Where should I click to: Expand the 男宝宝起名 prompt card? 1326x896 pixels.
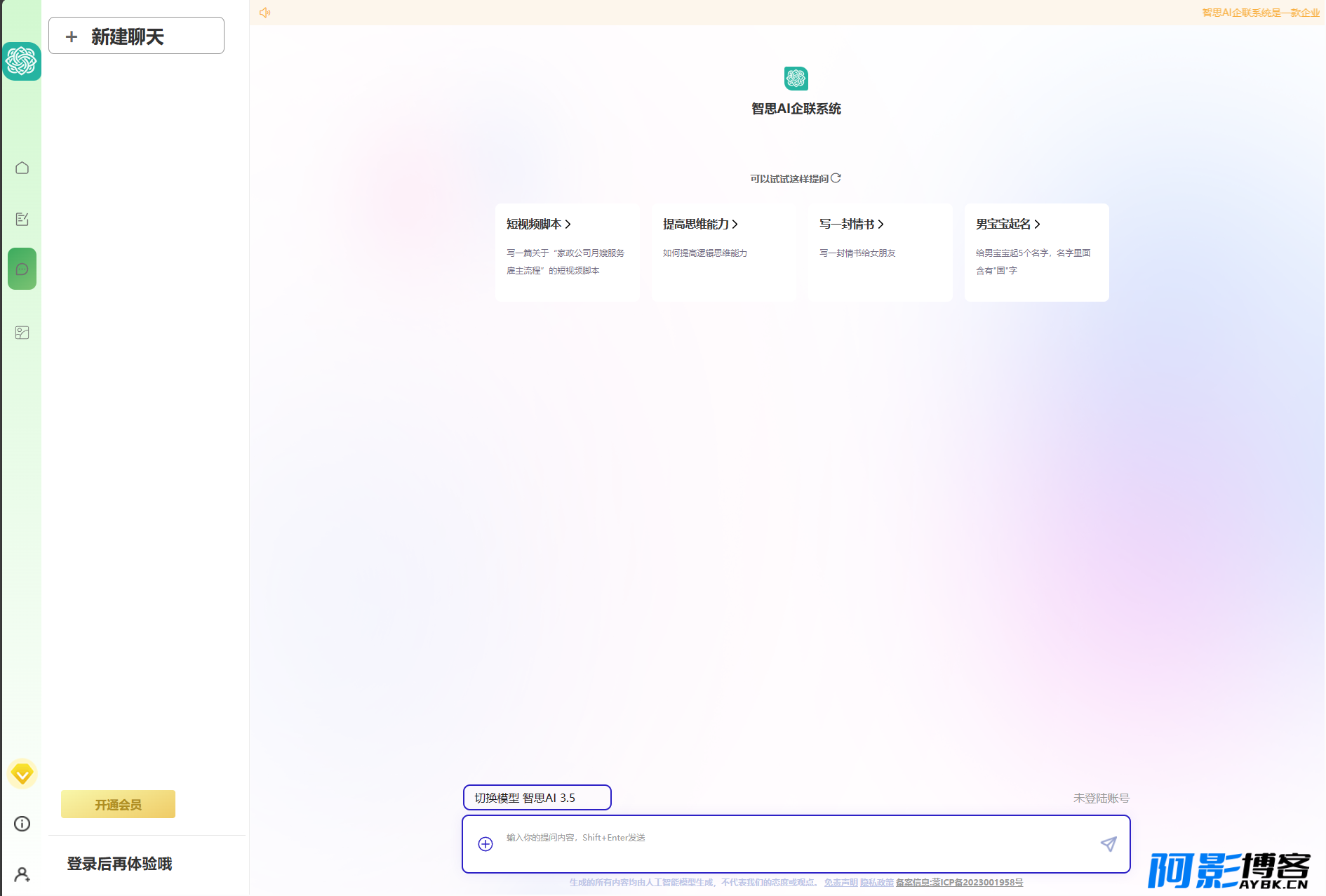[x=1036, y=253]
